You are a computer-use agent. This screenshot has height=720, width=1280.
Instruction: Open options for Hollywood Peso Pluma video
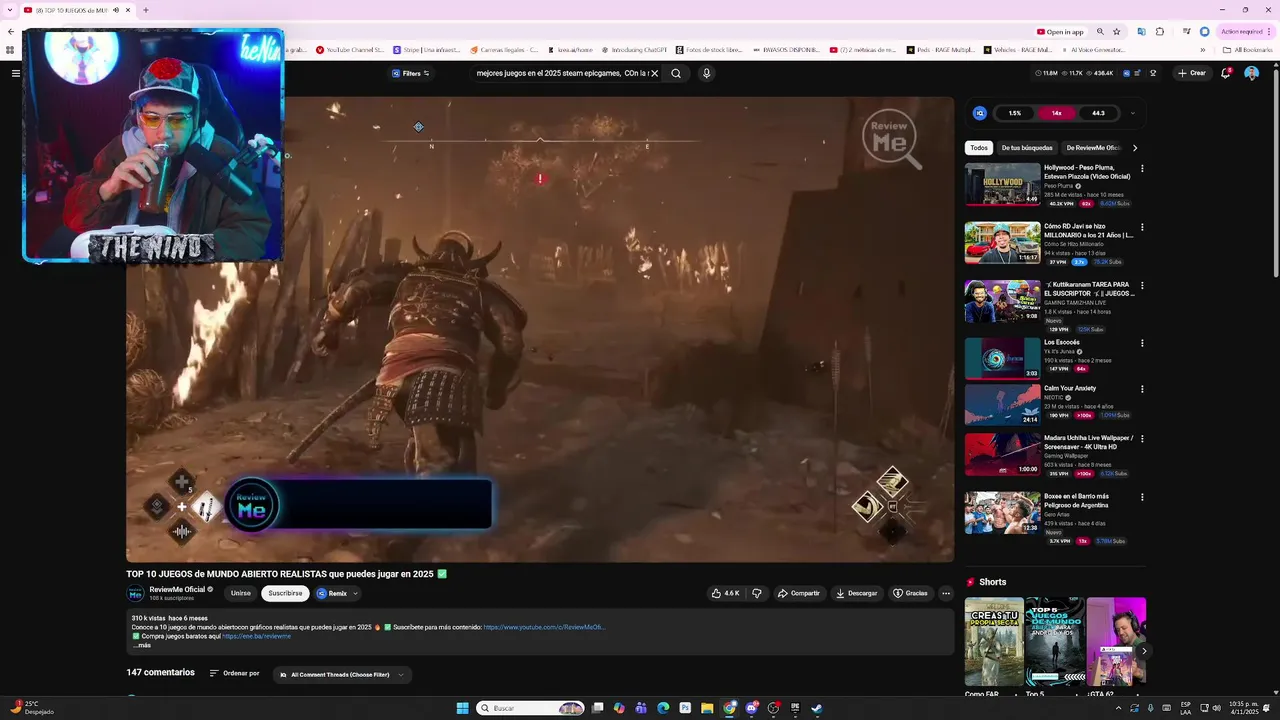coord(1142,169)
